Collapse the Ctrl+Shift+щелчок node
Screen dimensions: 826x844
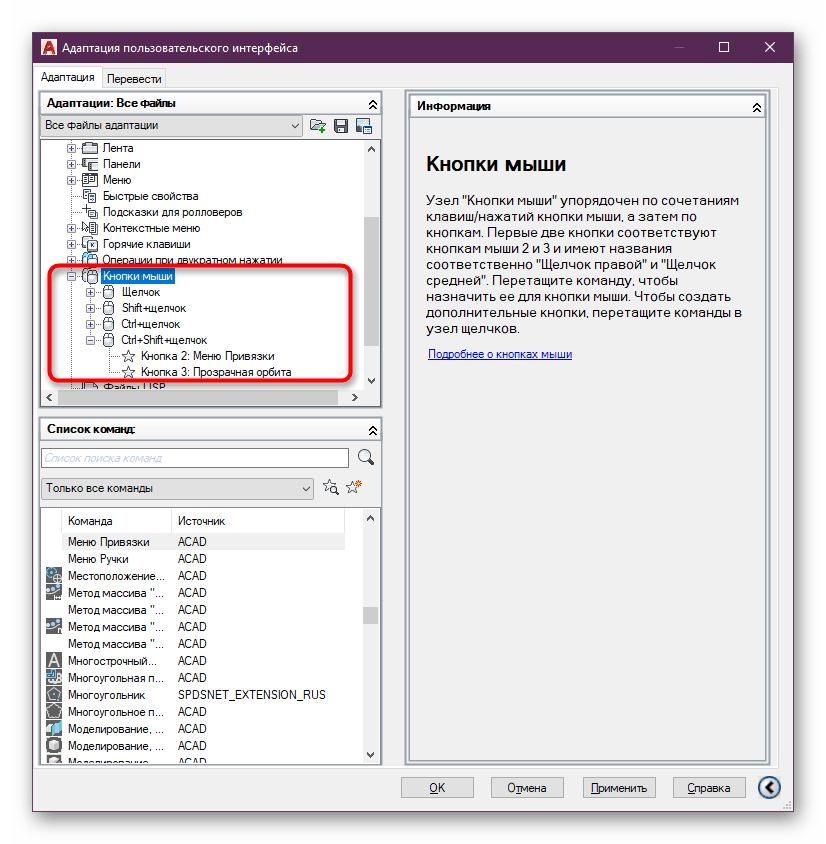pos(91,340)
